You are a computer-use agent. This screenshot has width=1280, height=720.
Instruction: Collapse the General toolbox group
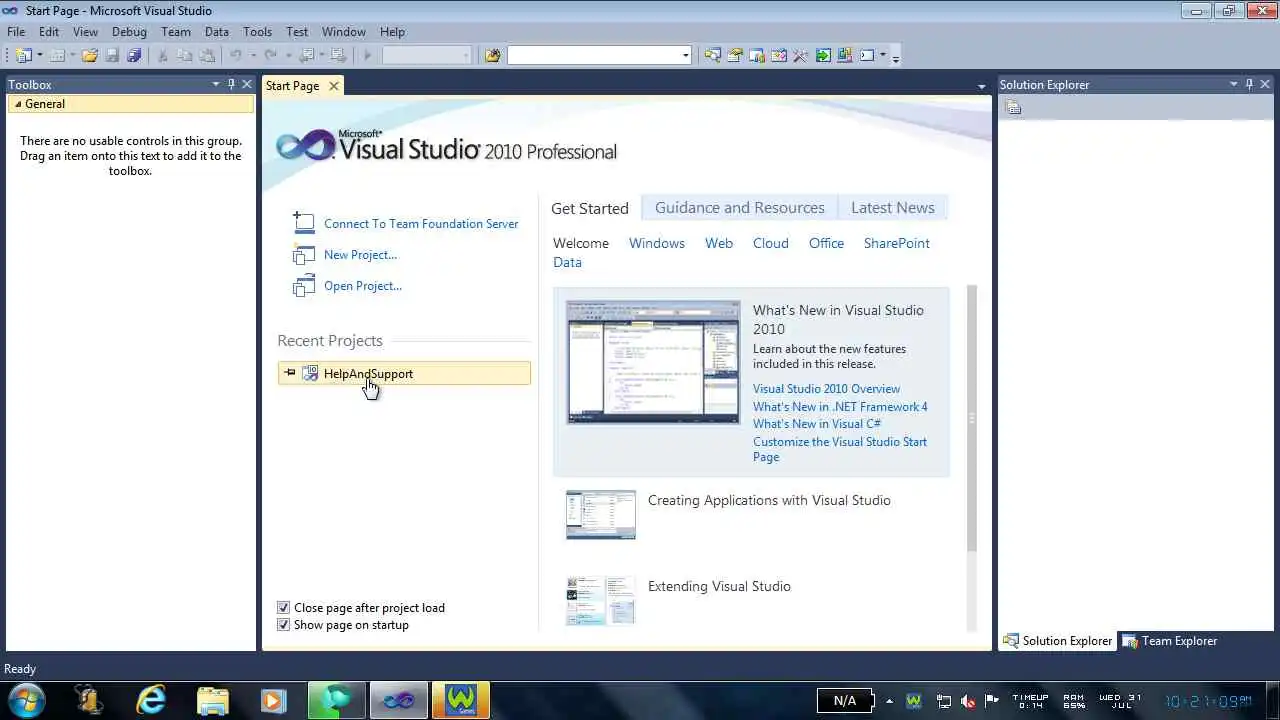point(18,104)
